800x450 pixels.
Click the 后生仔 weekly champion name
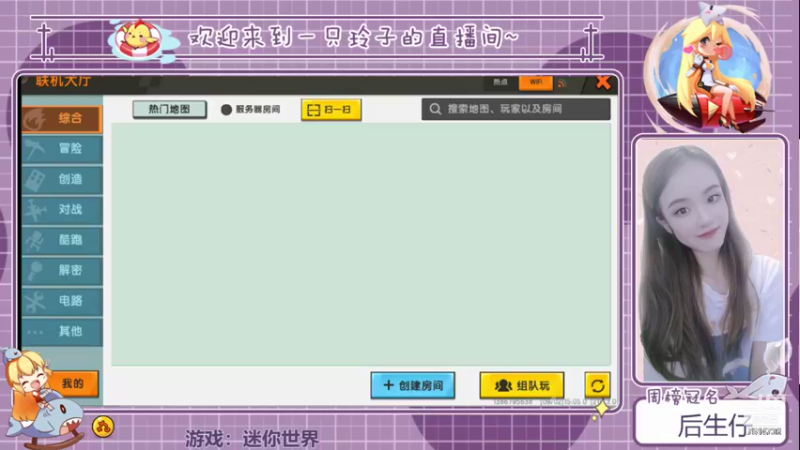(x=714, y=426)
